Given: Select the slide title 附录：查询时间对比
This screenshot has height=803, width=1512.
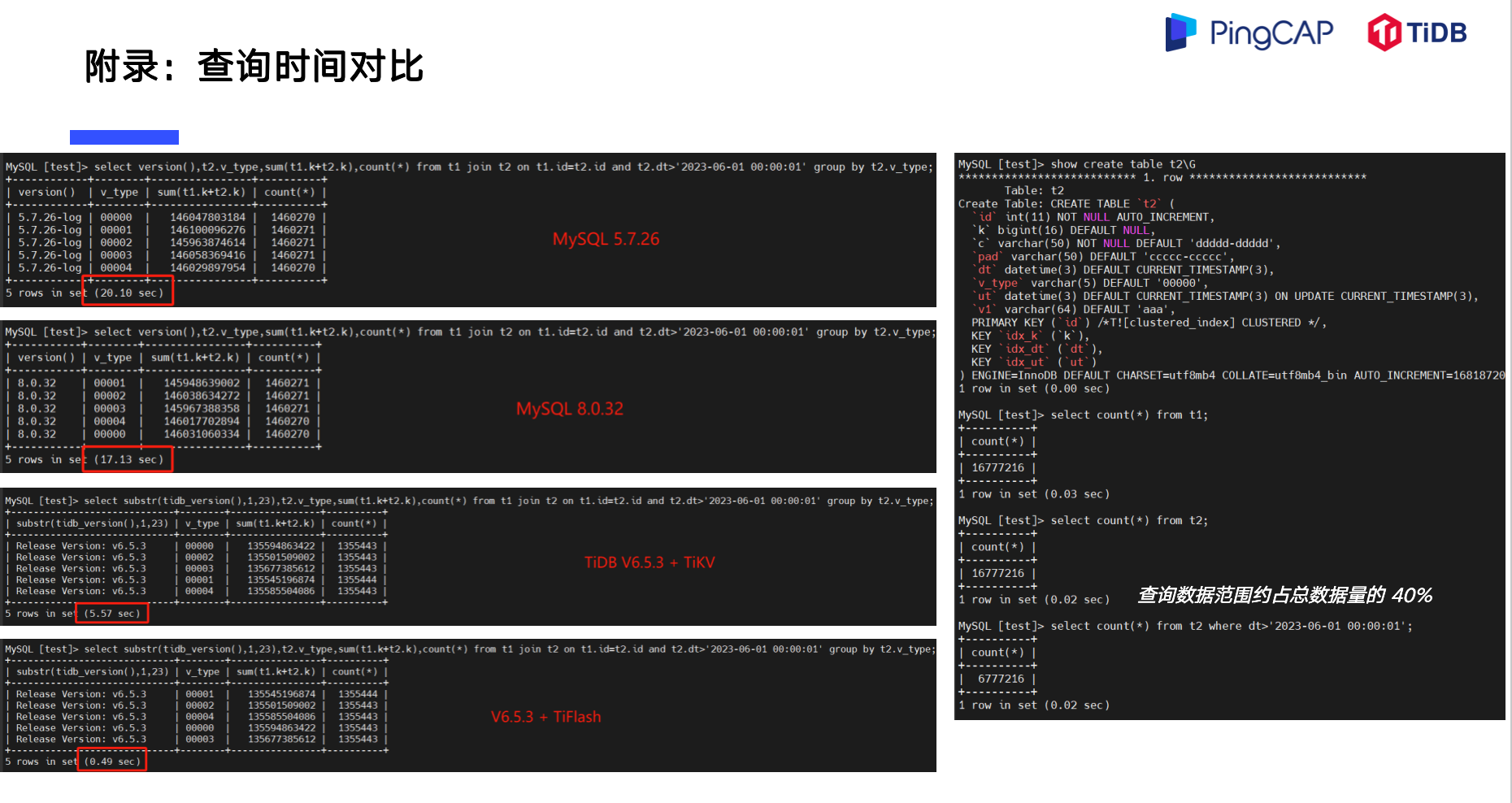Looking at the screenshot, I should (254, 67).
